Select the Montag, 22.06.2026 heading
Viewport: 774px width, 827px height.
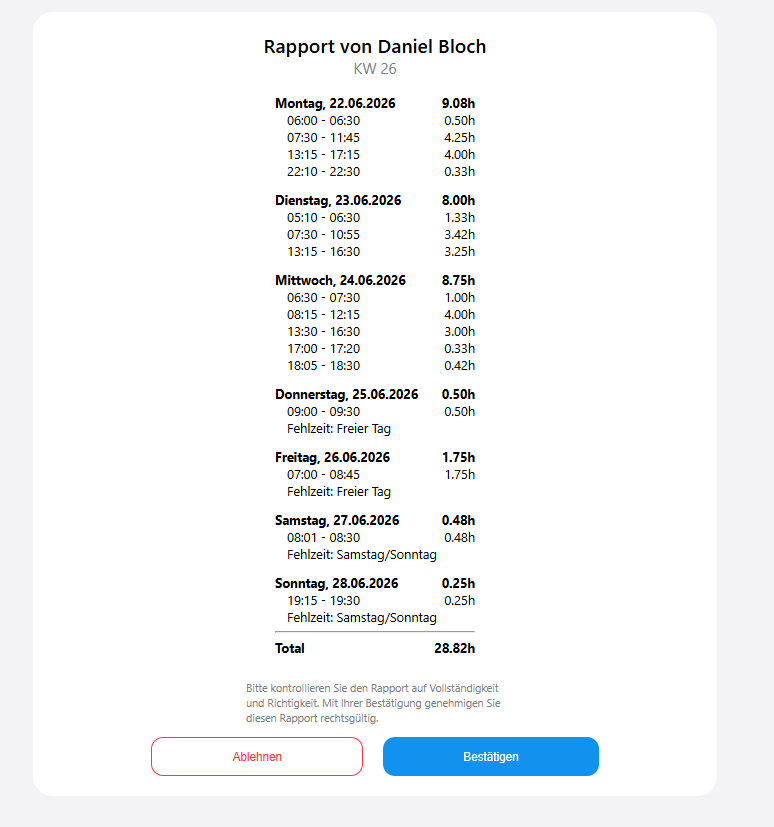[335, 103]
